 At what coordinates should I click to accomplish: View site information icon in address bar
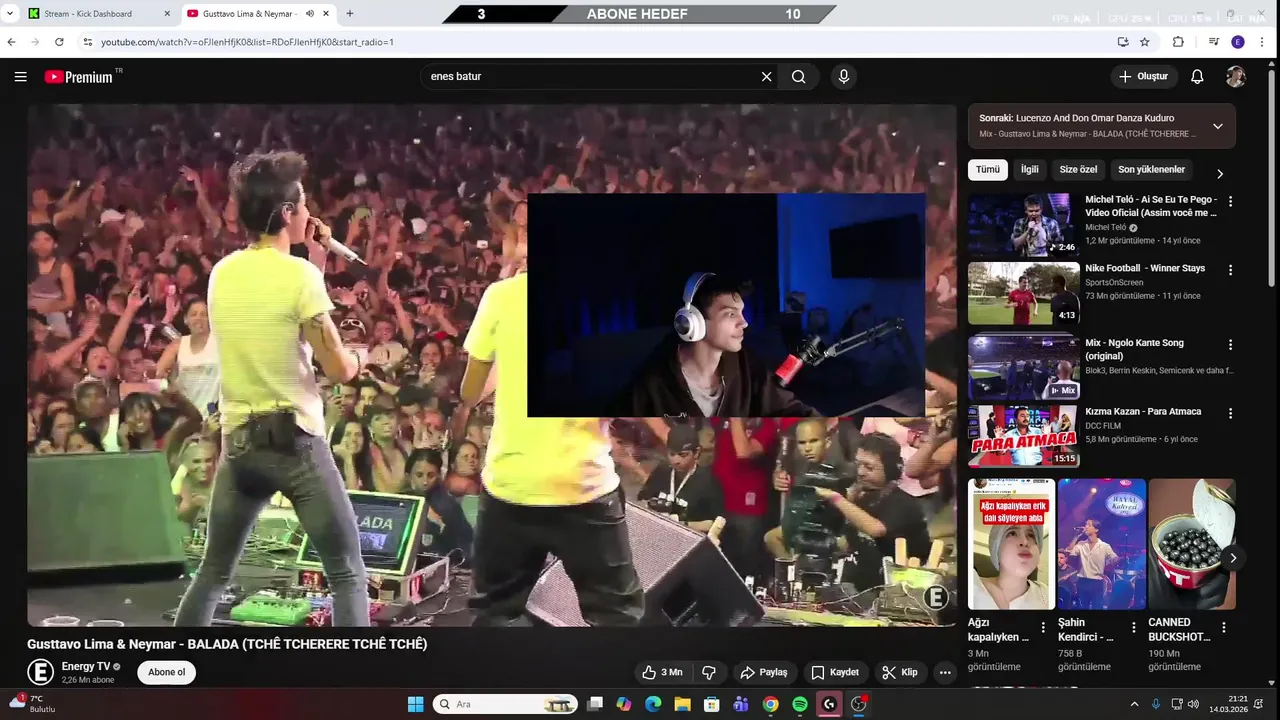pos(88,42)
